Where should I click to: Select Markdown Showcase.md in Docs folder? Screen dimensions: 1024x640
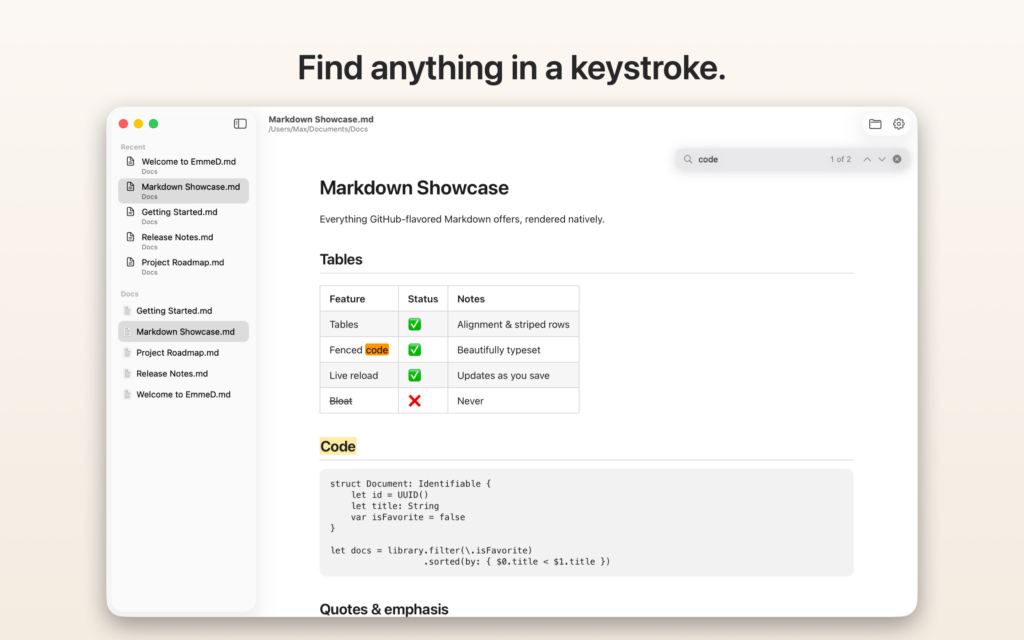(x=184, y=332)
